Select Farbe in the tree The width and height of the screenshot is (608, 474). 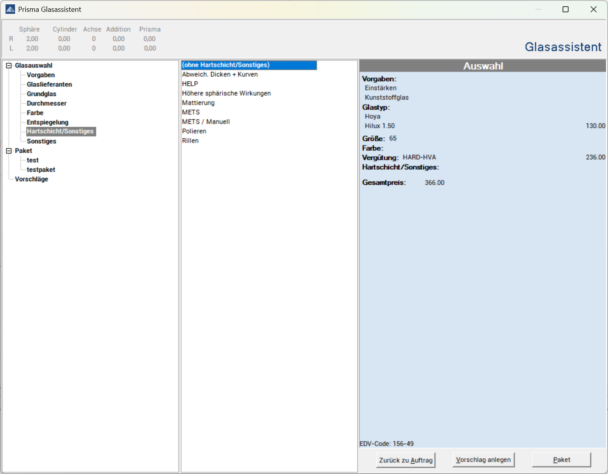(x=35, y=113)
